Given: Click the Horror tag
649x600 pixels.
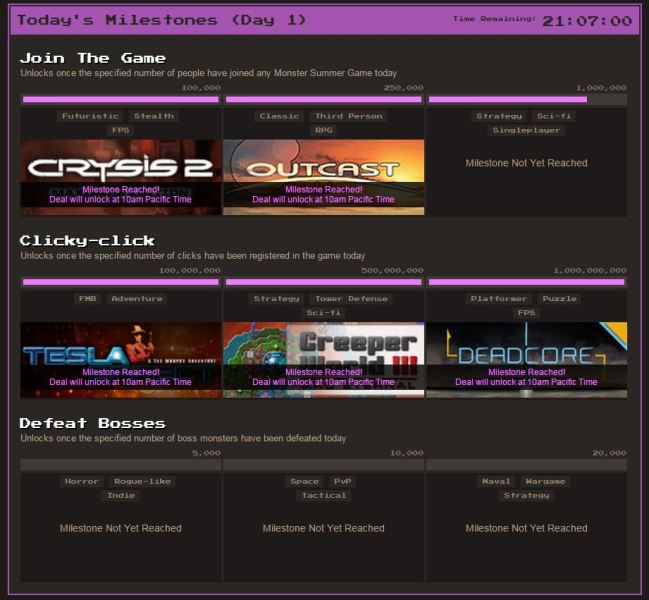Looking at the screenshot, I should (x=82, y=482).
